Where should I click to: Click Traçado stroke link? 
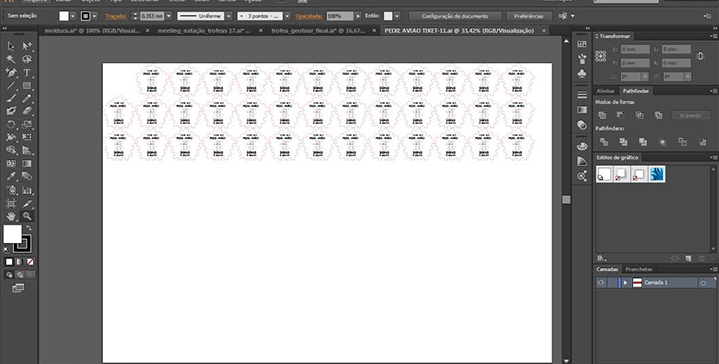116,16
